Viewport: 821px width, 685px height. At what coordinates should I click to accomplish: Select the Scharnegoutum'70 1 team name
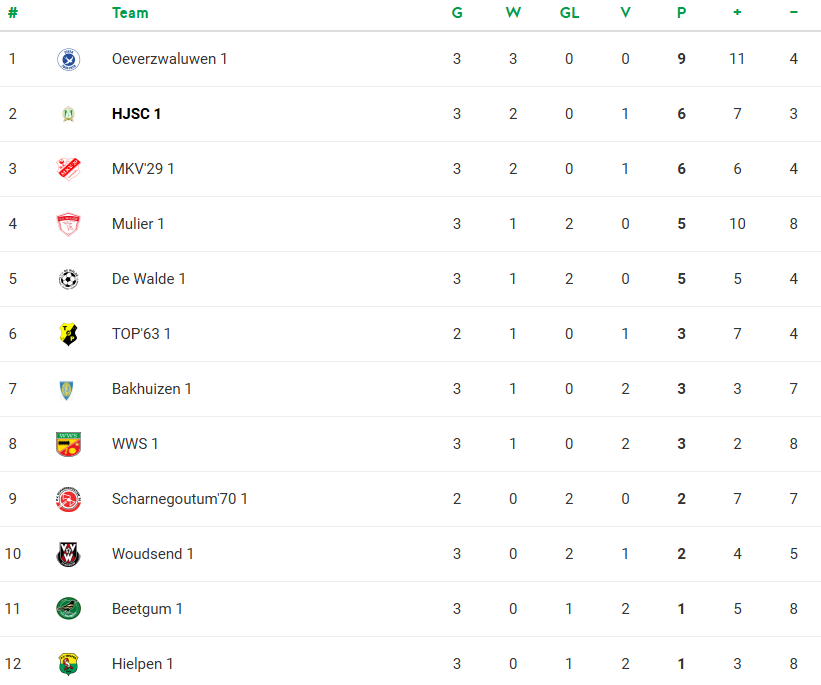(x=179, y=499)
